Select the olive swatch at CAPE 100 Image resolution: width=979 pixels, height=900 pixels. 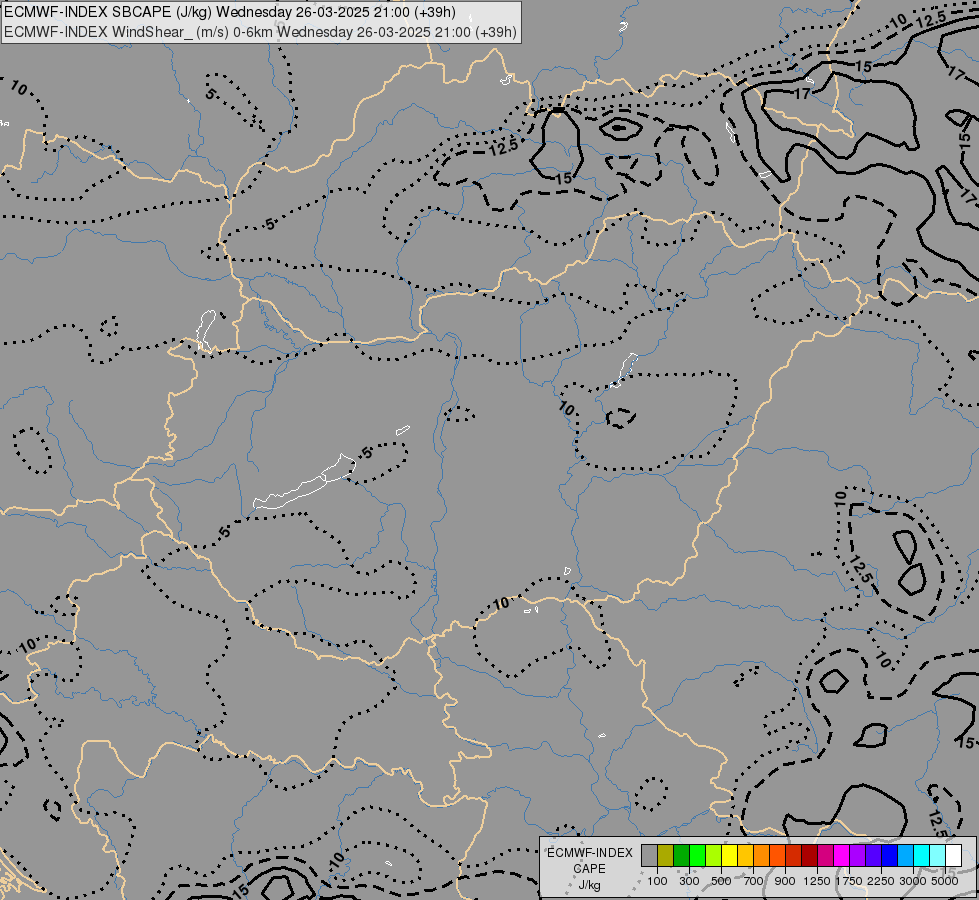[x=666, y=856]
